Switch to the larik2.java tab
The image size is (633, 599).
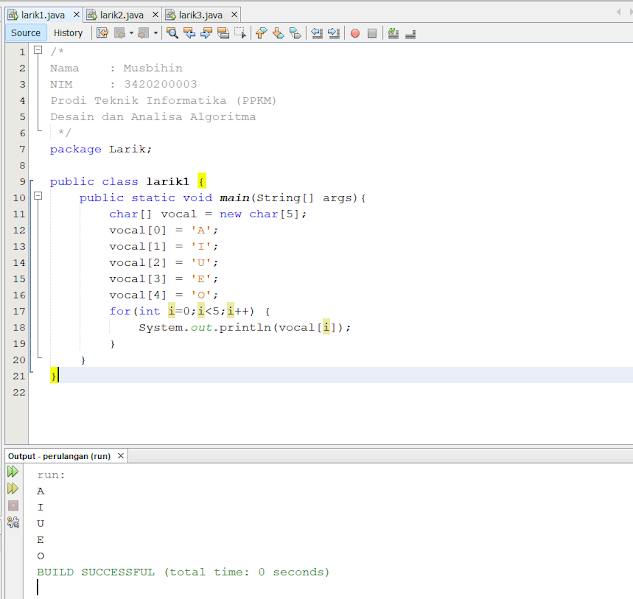[x=122, y=15]
